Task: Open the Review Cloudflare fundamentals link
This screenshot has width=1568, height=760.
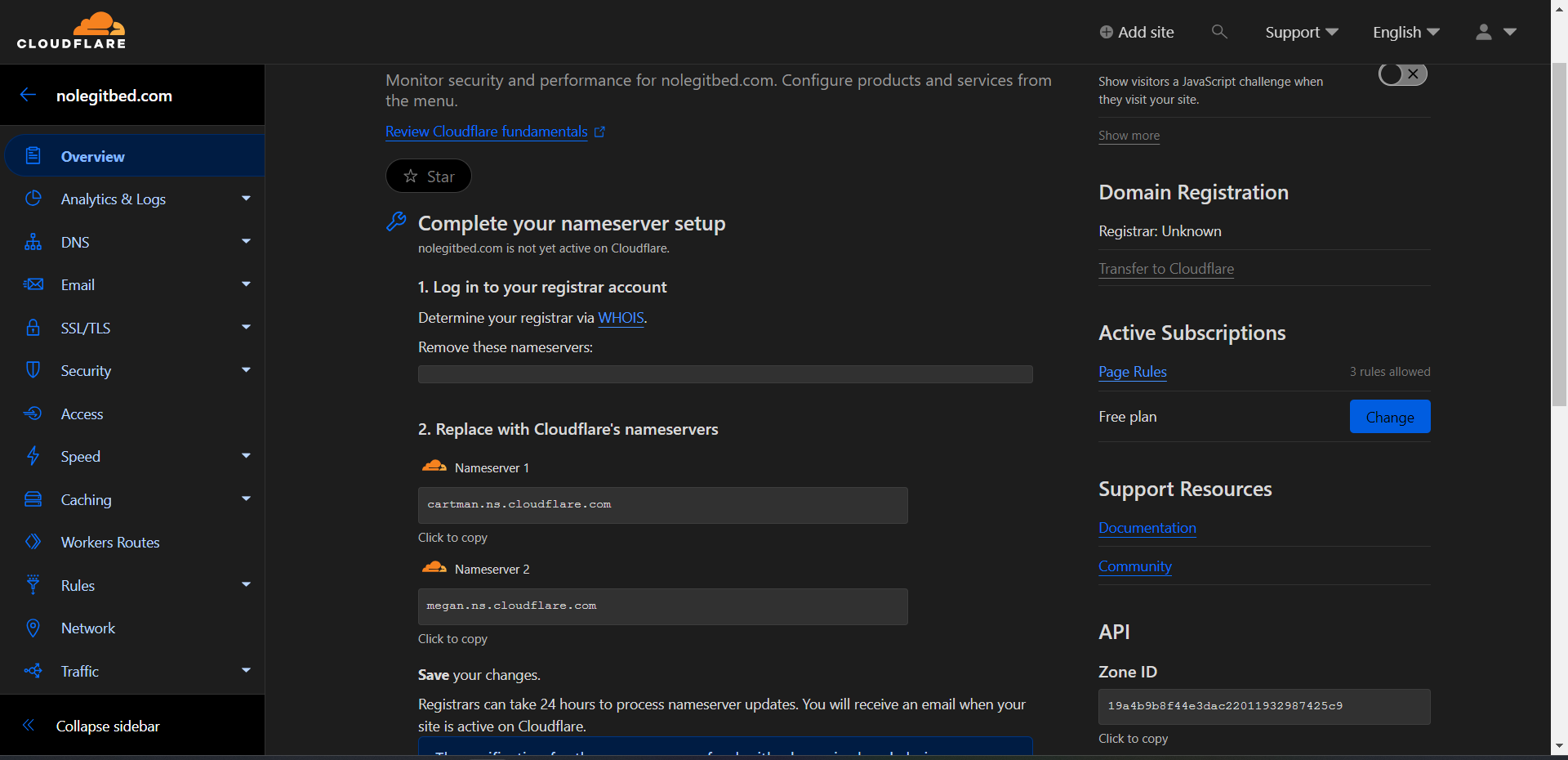Action: click(x=487, y=132)
